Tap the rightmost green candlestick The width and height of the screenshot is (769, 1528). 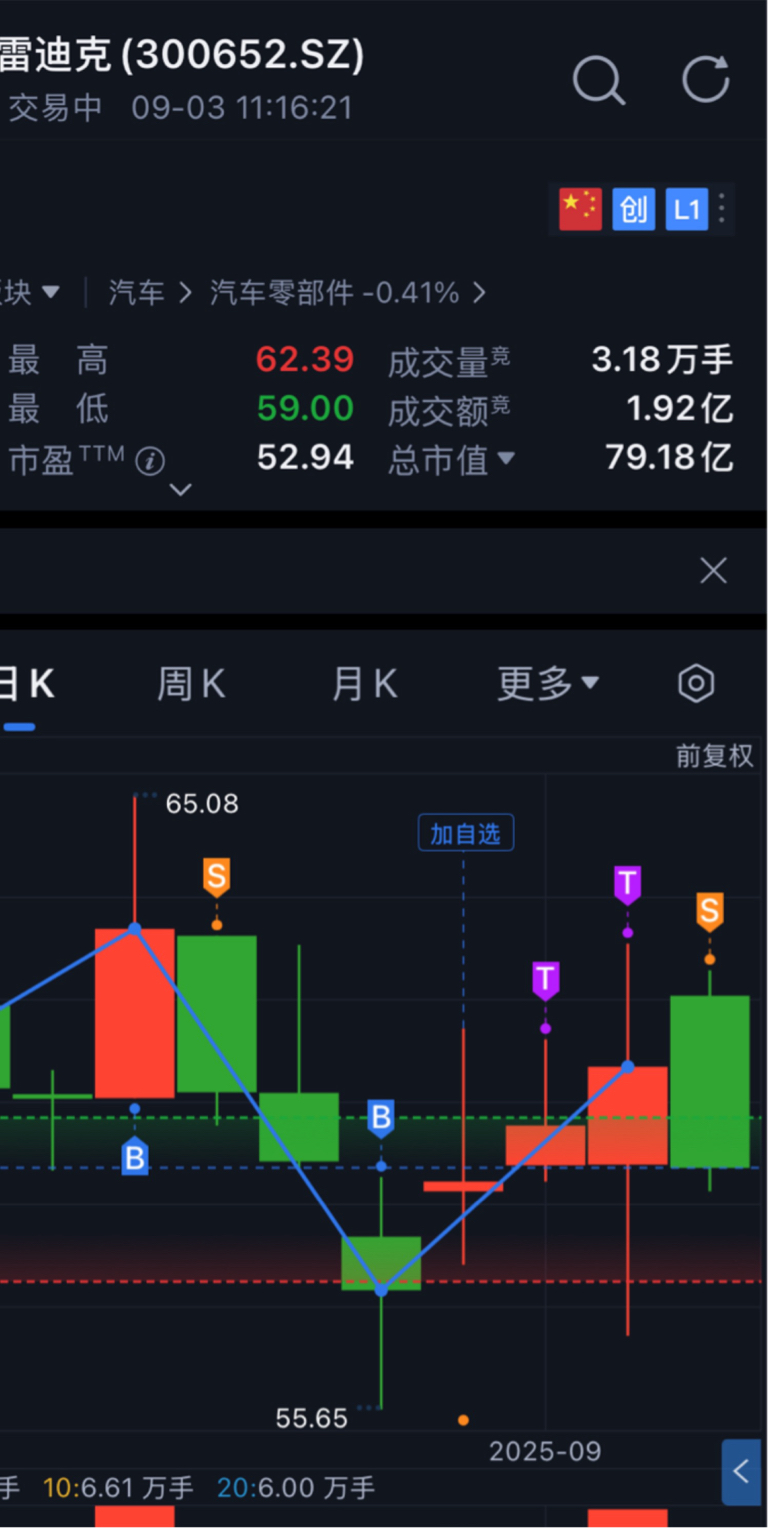coord(709,1081)
